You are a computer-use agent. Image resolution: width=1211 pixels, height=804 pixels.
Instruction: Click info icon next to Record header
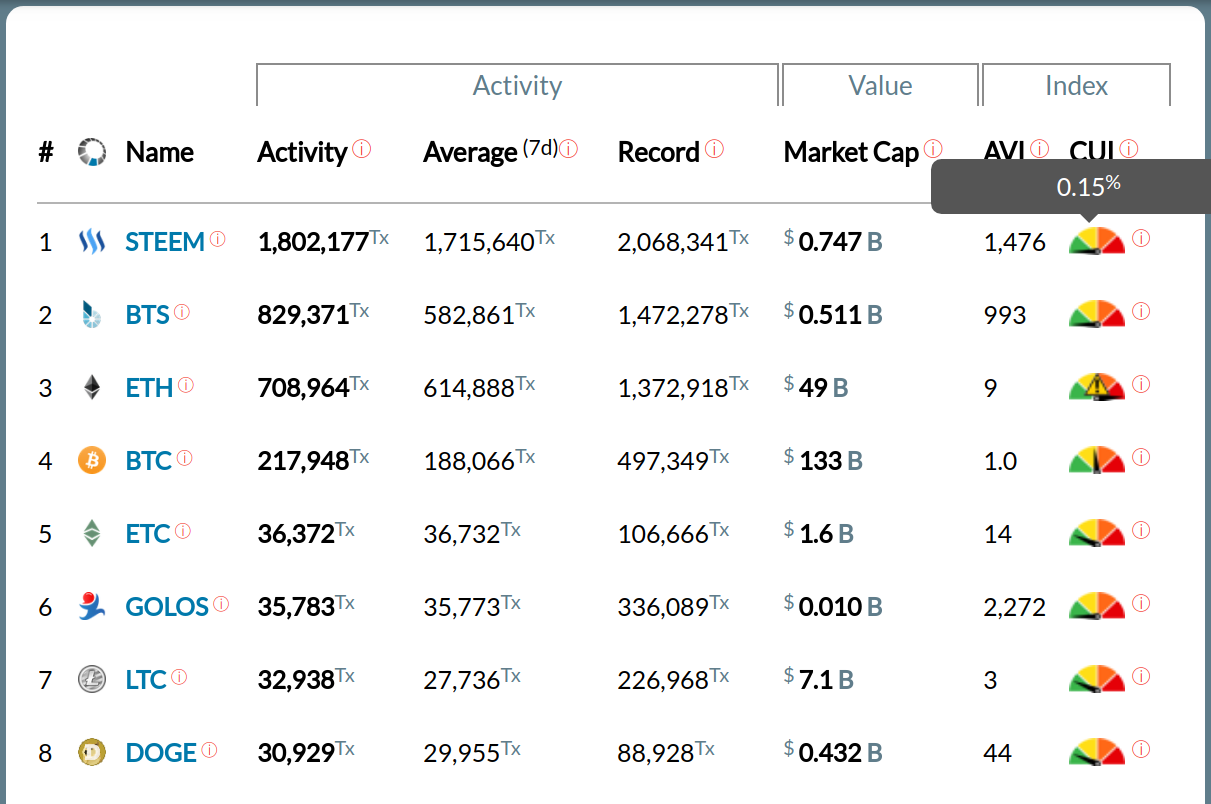tap(714, 149)
